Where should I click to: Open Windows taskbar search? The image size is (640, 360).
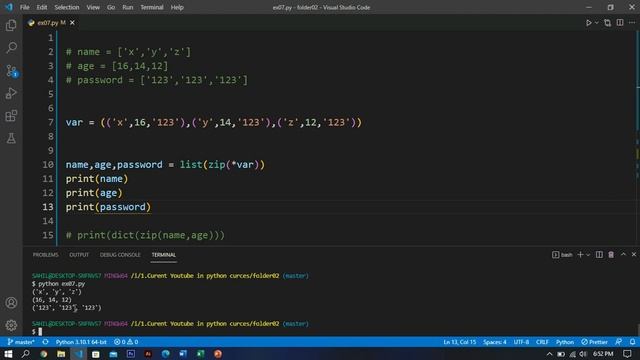pyautogui.click(x=25, y=353)
